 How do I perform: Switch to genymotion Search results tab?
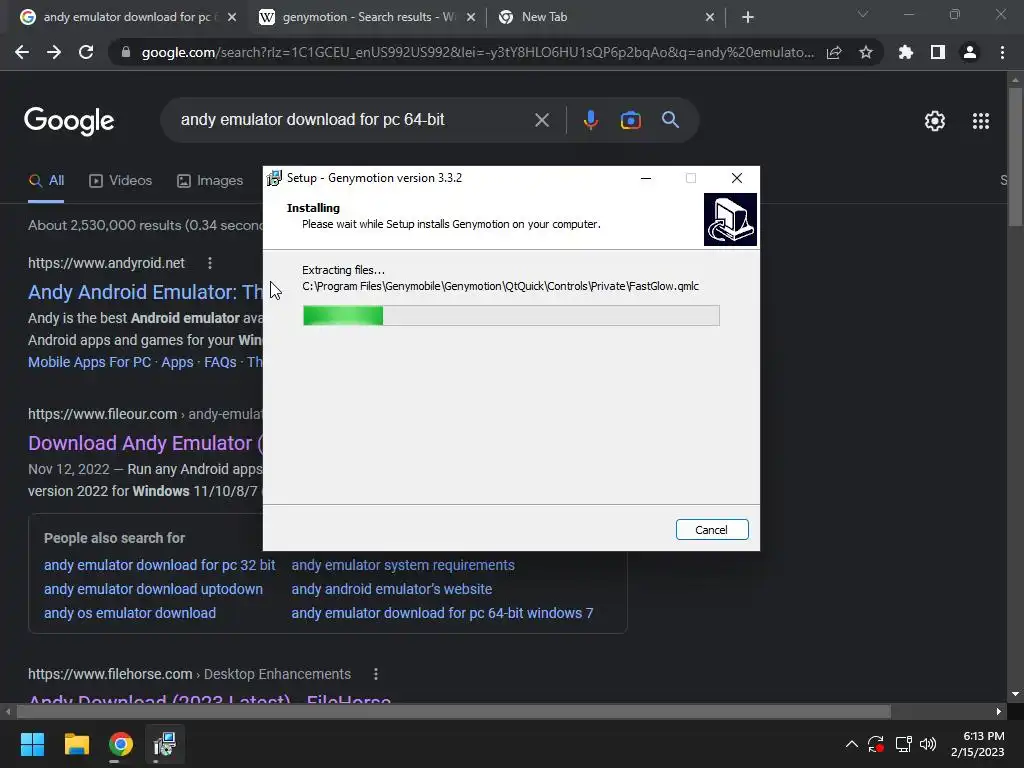pos(368,17)
